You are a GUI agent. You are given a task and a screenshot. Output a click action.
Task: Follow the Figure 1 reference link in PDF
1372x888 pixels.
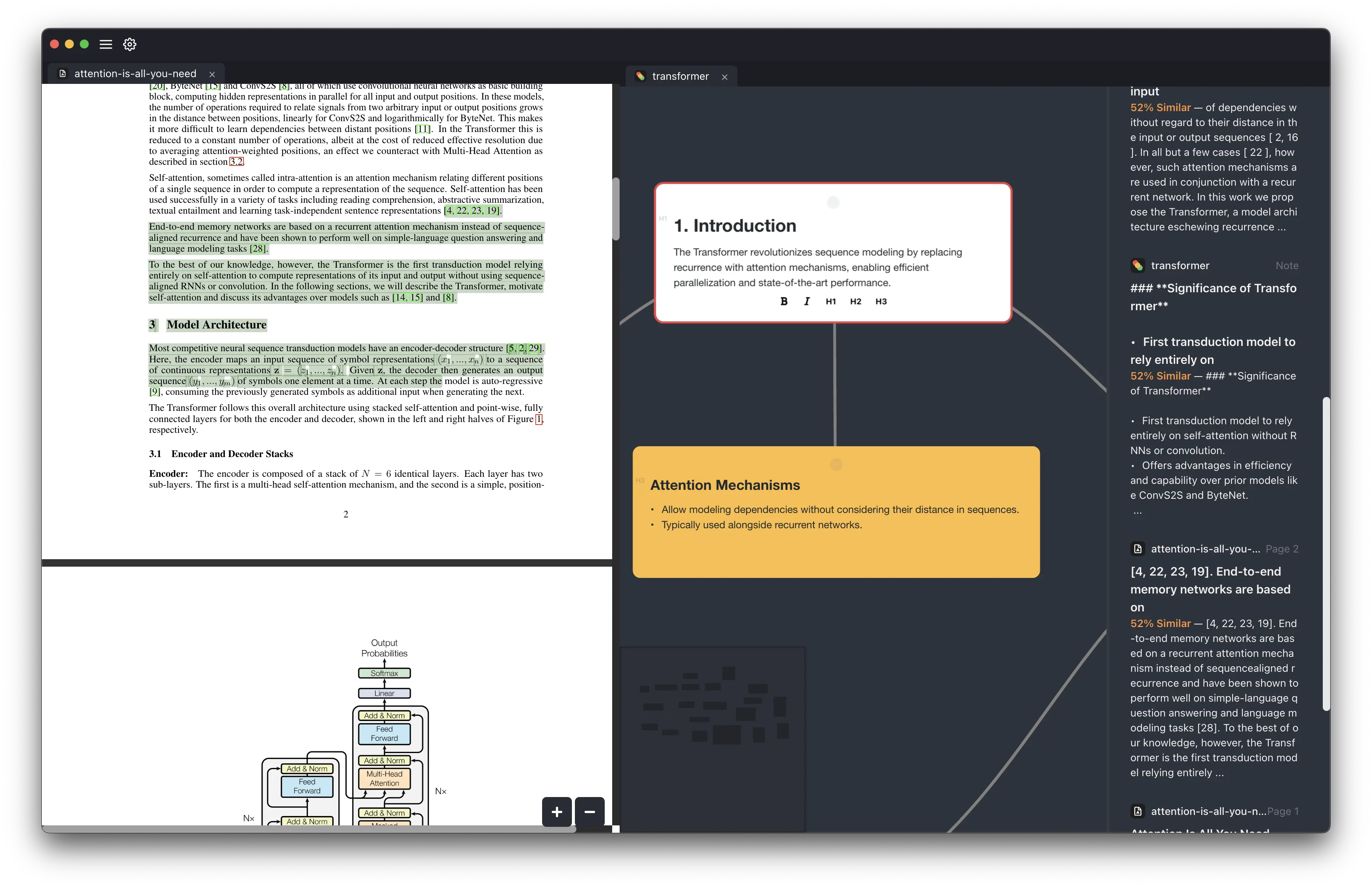pyautogui.click(x=539, y=419)
